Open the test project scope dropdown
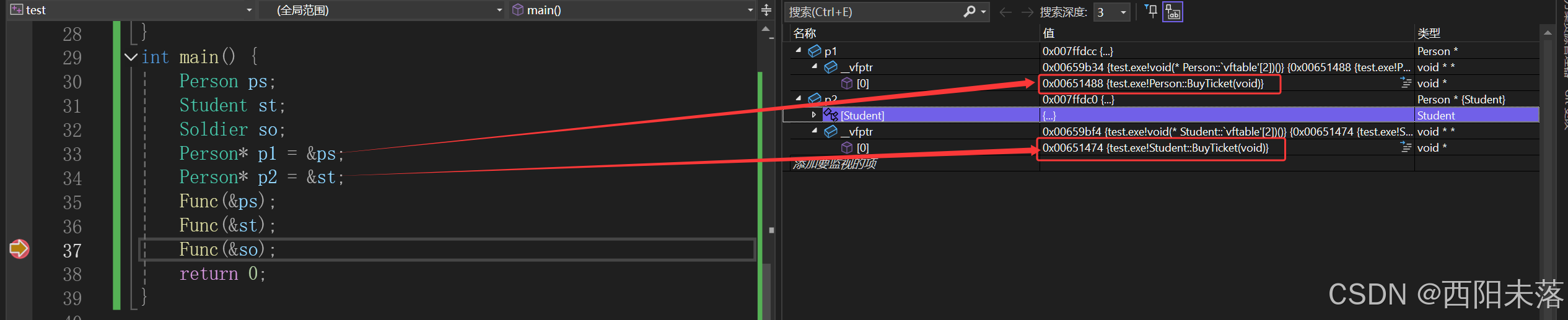 tap(131, 10)
